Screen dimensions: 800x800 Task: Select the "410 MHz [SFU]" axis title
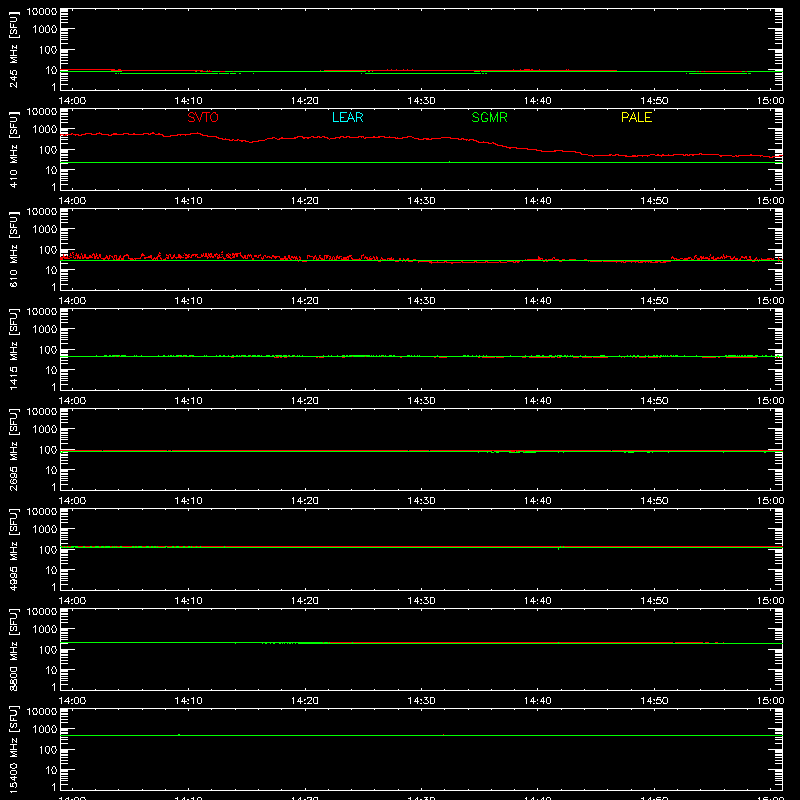pos(13,149)
